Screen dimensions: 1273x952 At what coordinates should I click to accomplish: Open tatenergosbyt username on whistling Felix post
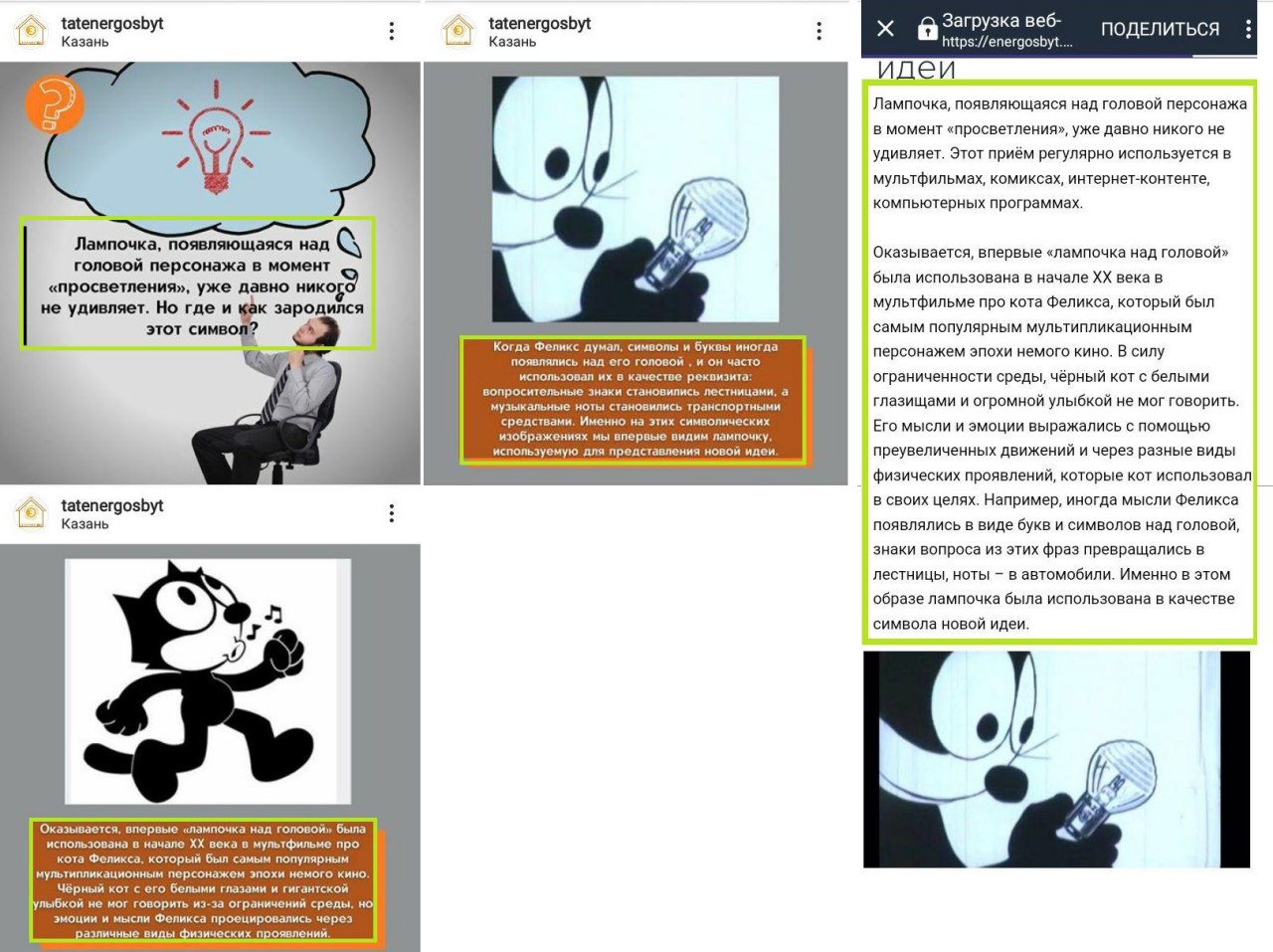112,505
